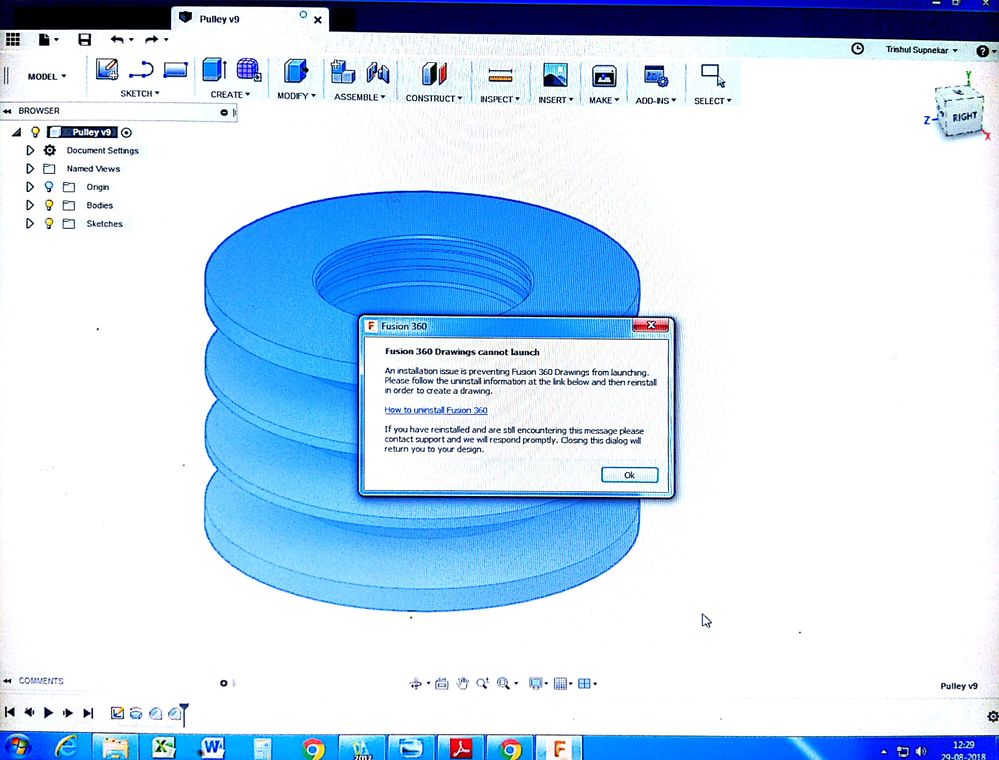
Task: Collapse the Browser panel arrows
Action: 8,111
